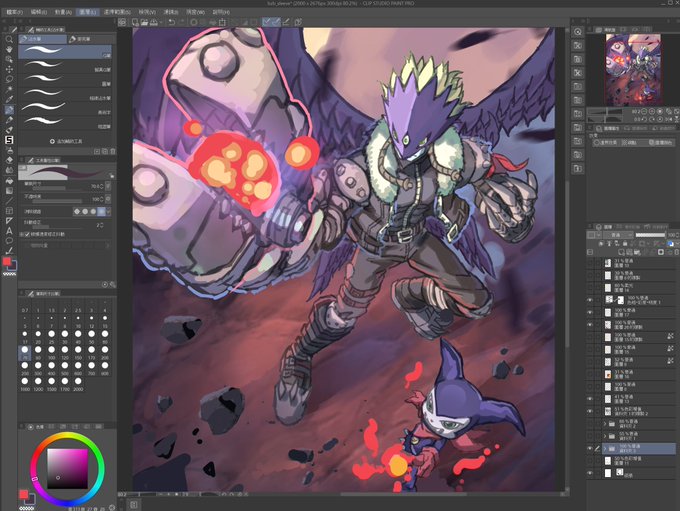This screenshot has height=511, width=680.
Task: Select the first pen brush in list
Action: (65, 52)
